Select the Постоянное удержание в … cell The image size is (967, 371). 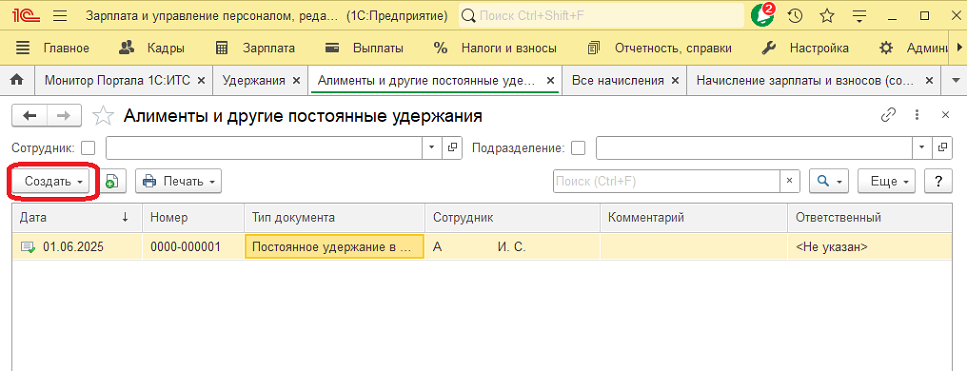(x=335, y=247)
